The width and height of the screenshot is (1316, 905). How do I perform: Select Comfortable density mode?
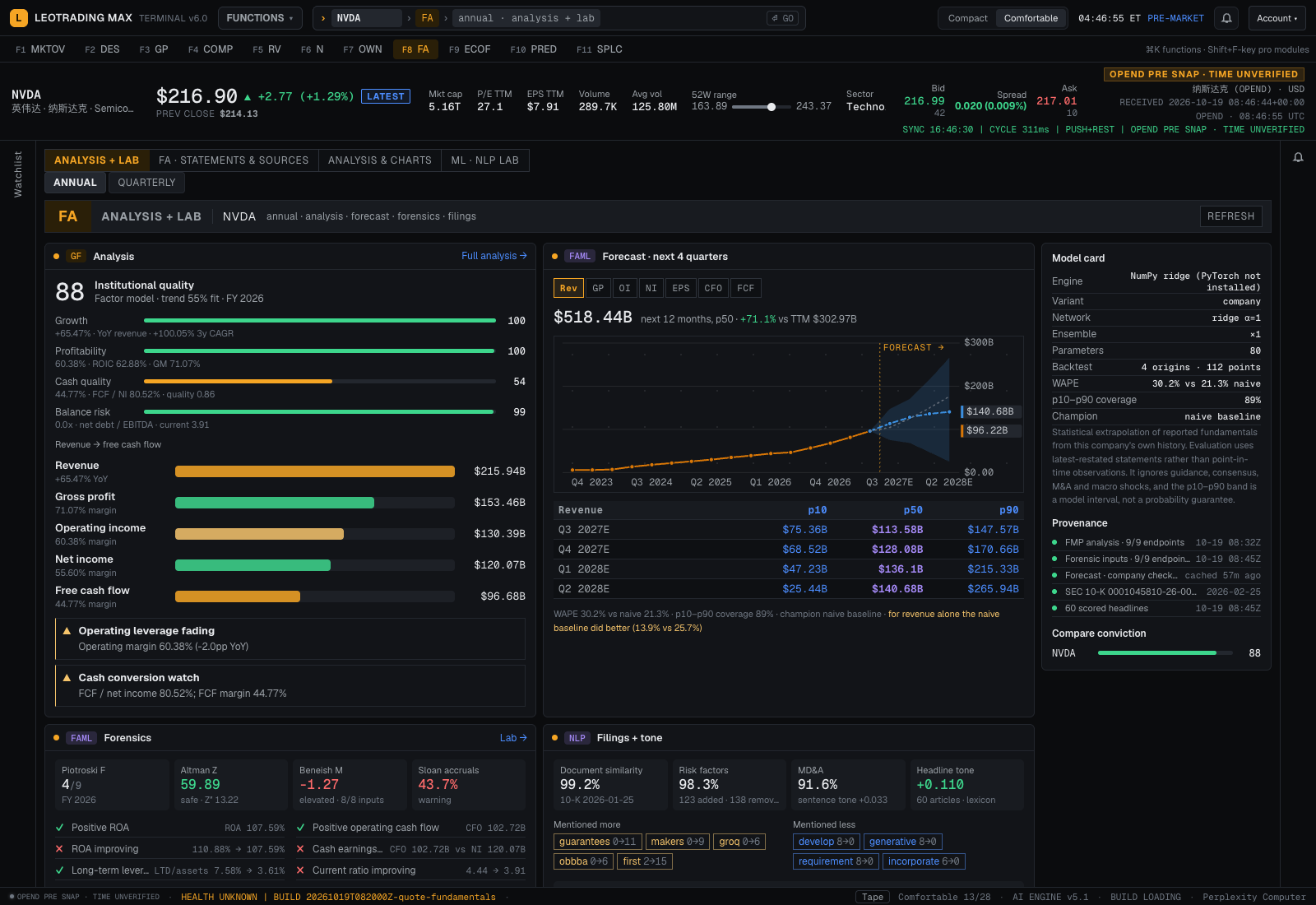[1031, 18]
